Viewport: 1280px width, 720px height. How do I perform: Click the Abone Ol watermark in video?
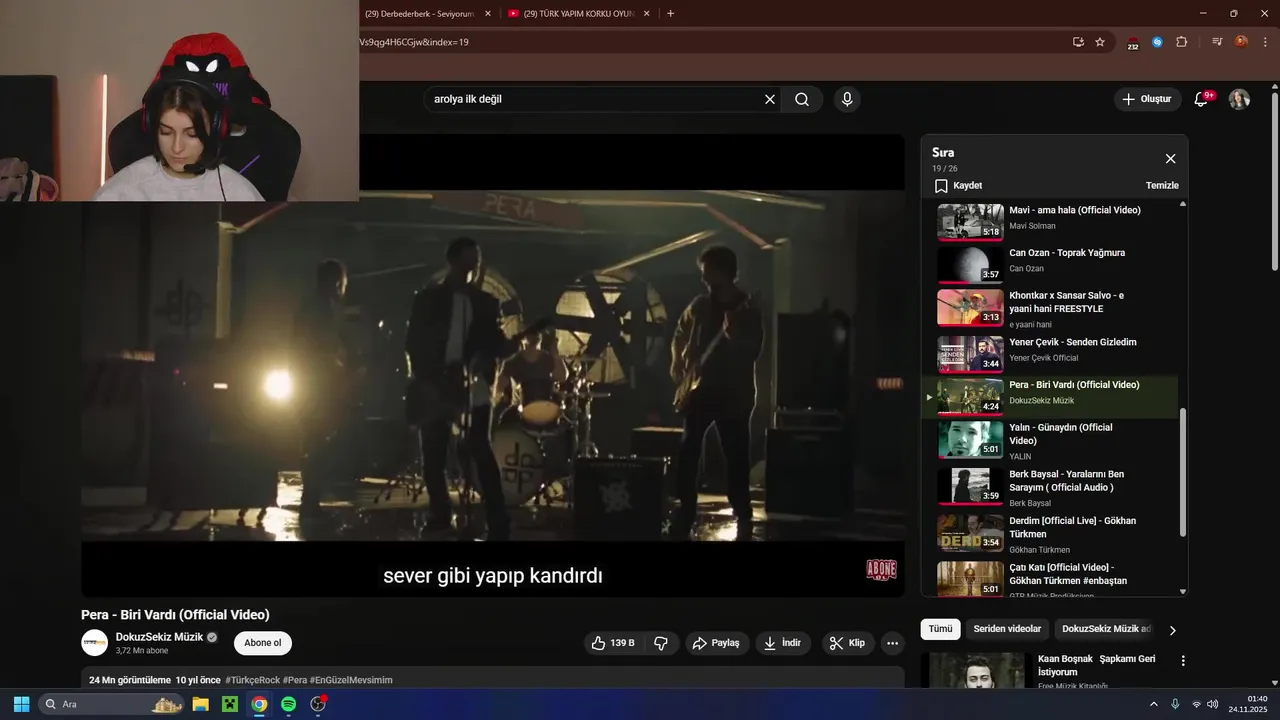click(881, 570)
